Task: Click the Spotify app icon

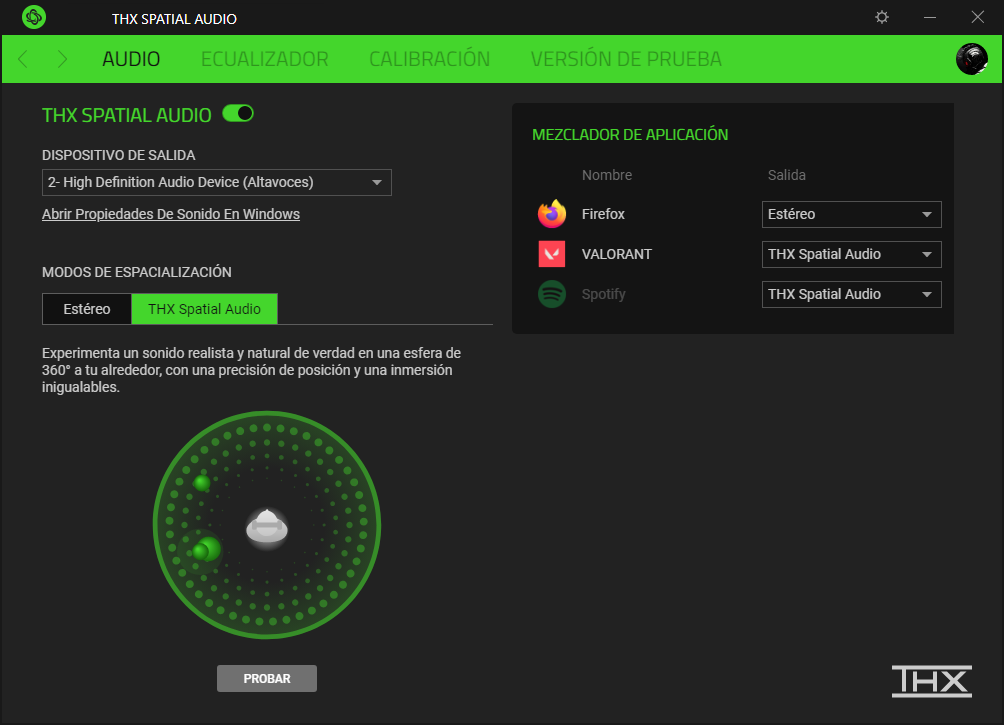Action: point(552,294)
